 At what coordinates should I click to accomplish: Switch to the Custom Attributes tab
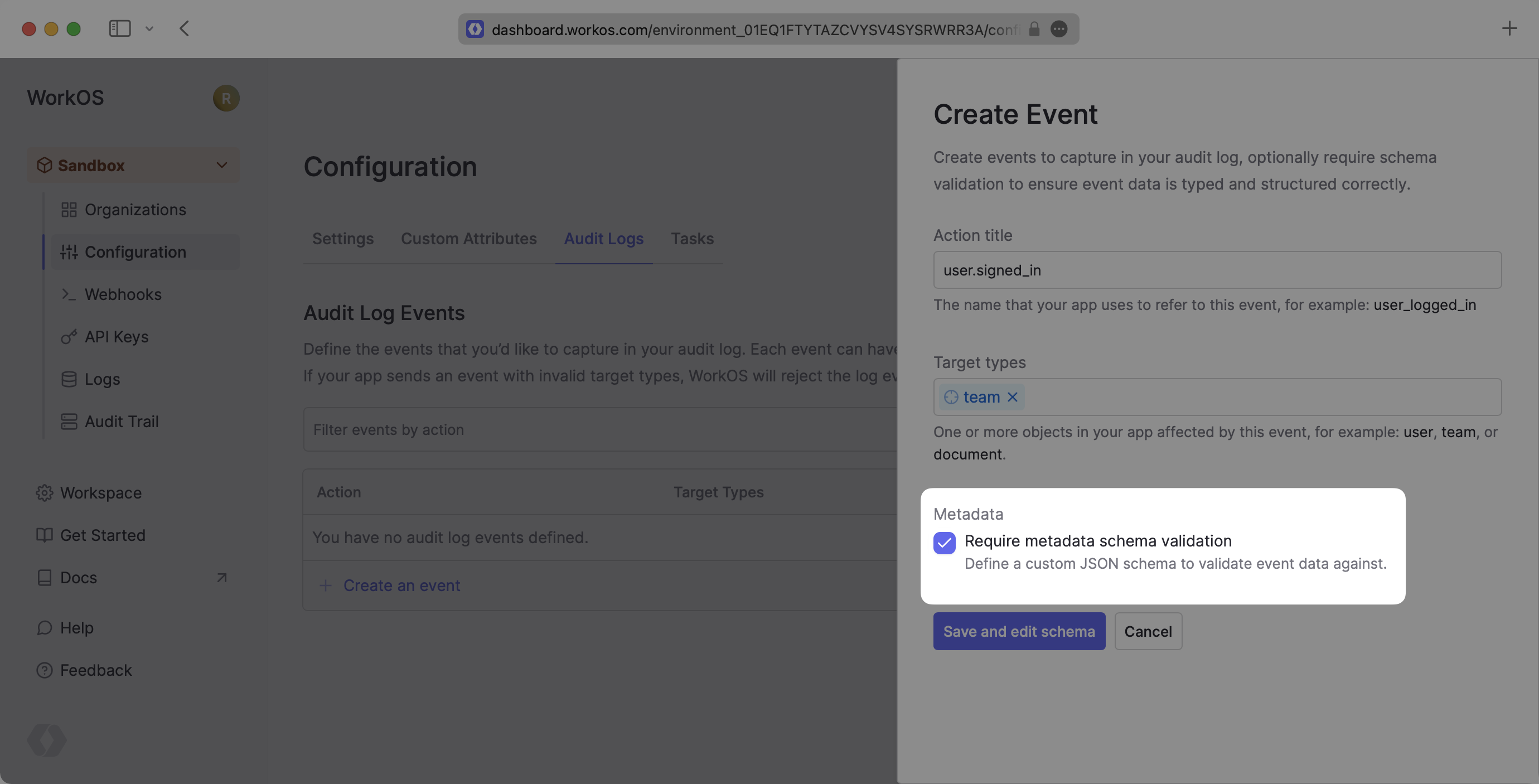[468, 239]
